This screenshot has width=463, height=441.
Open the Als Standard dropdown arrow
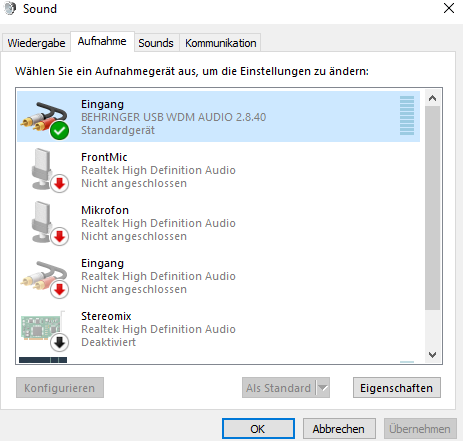pyautogui.click(x=323, y=388)
